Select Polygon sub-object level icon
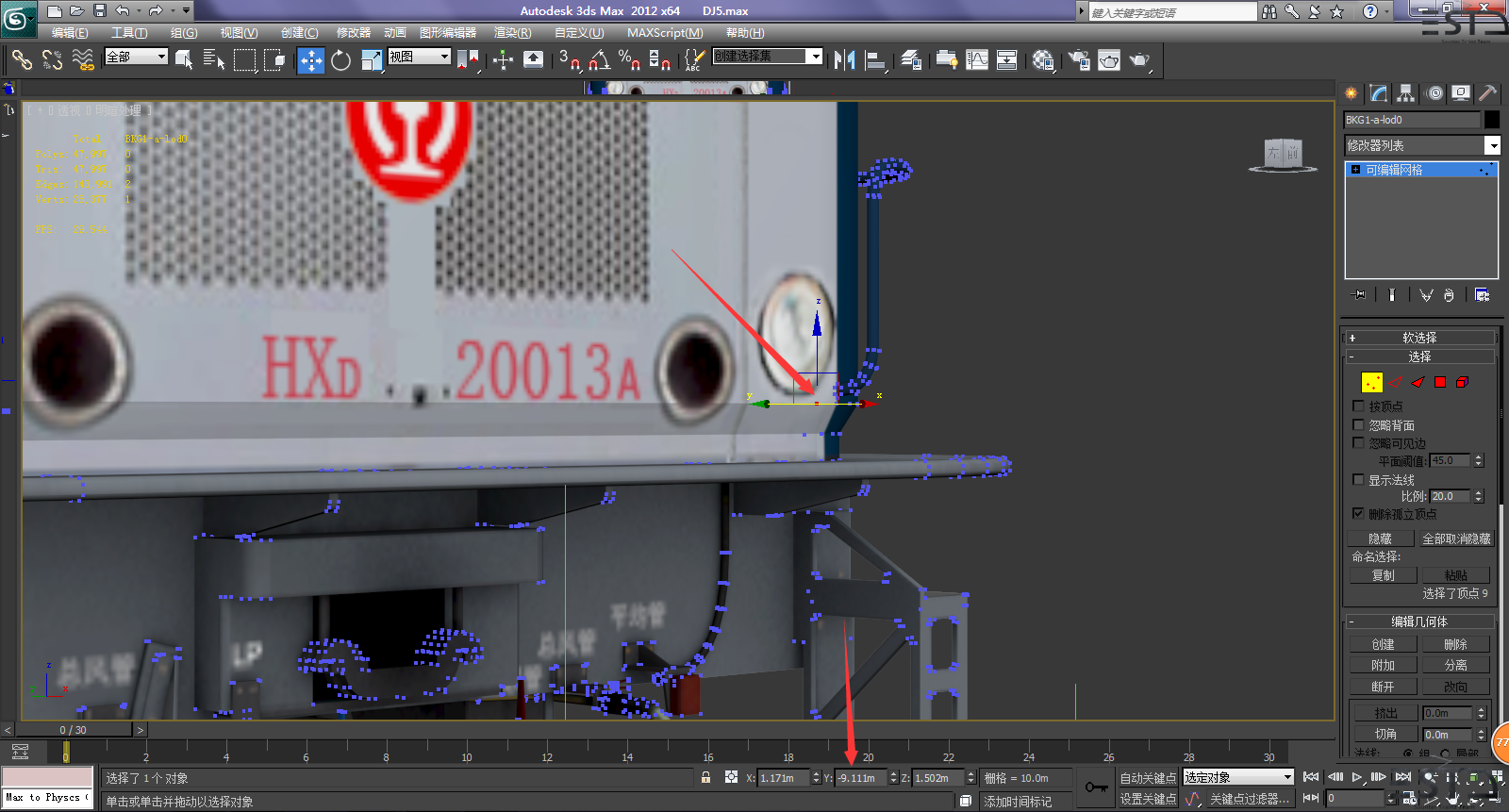Image resolution: width=1509 pixels, height=812 pixels. (x=1440, y=382)
